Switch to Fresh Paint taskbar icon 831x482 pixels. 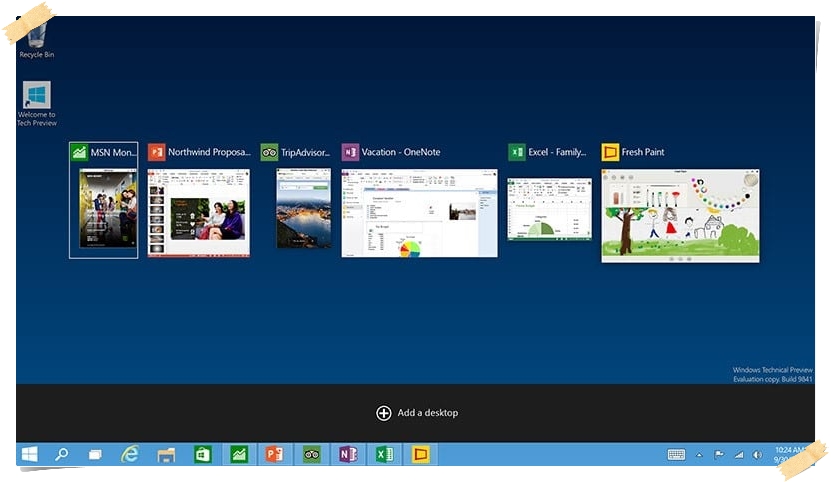click(421, 454)
